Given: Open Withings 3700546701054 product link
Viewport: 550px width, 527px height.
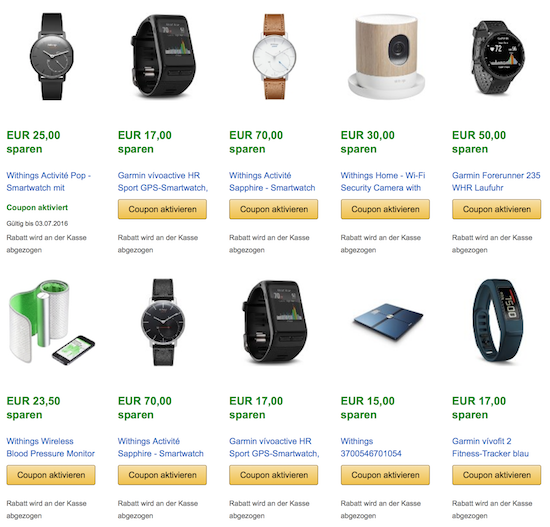Looking at the screenshot, I should 371,447.
